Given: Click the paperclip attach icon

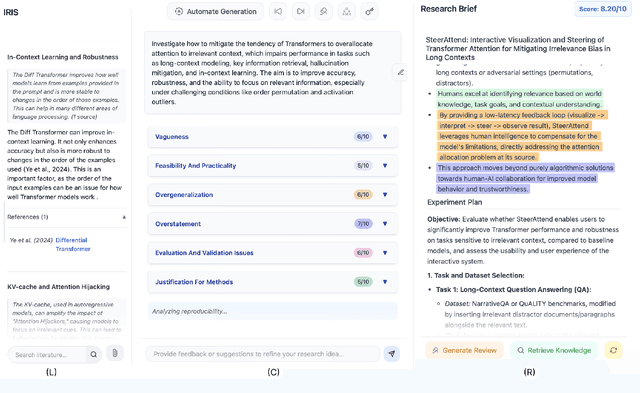Looking at the screenshot, I should point(115,353).
